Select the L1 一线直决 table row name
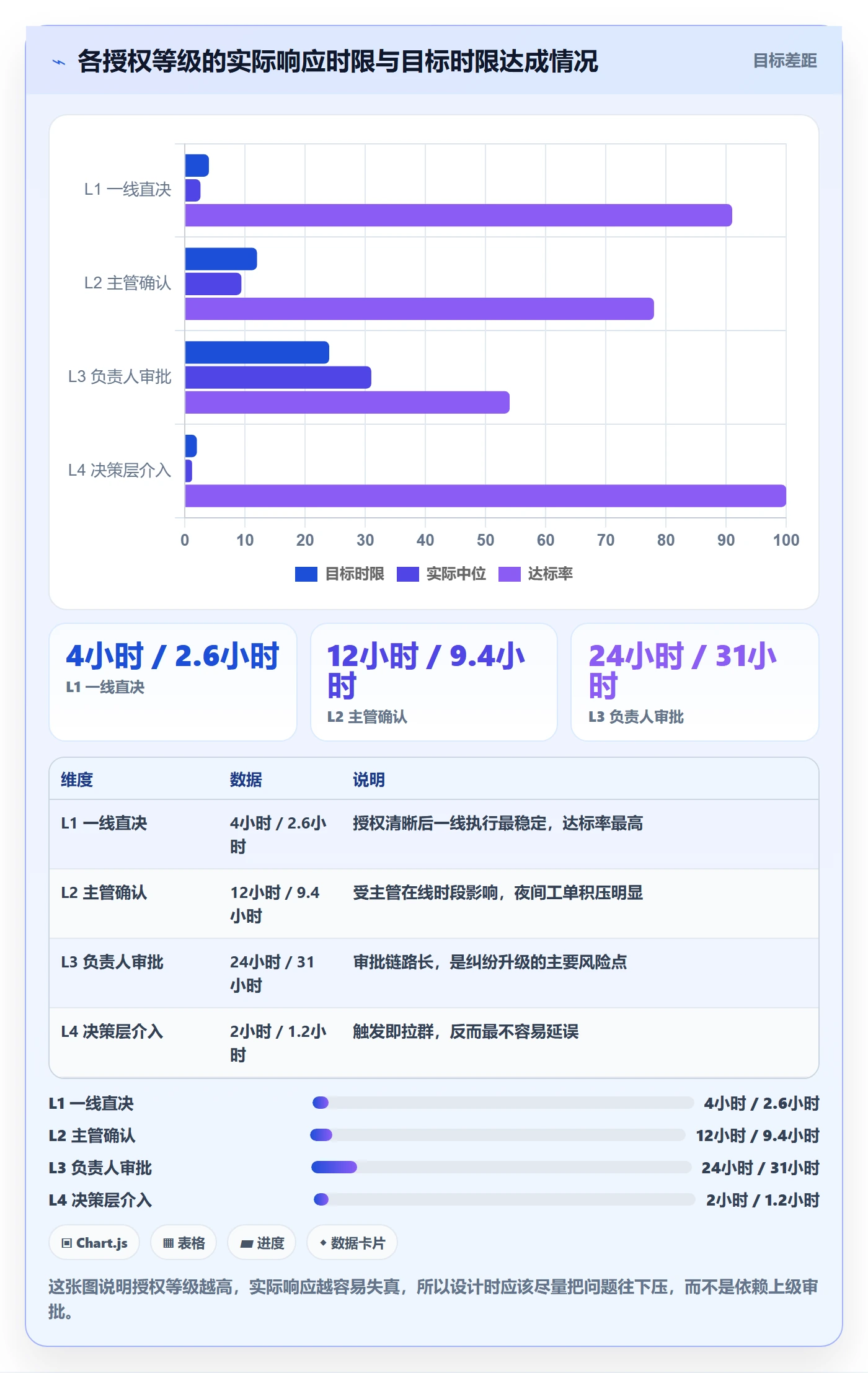 [x=104, y=823]
